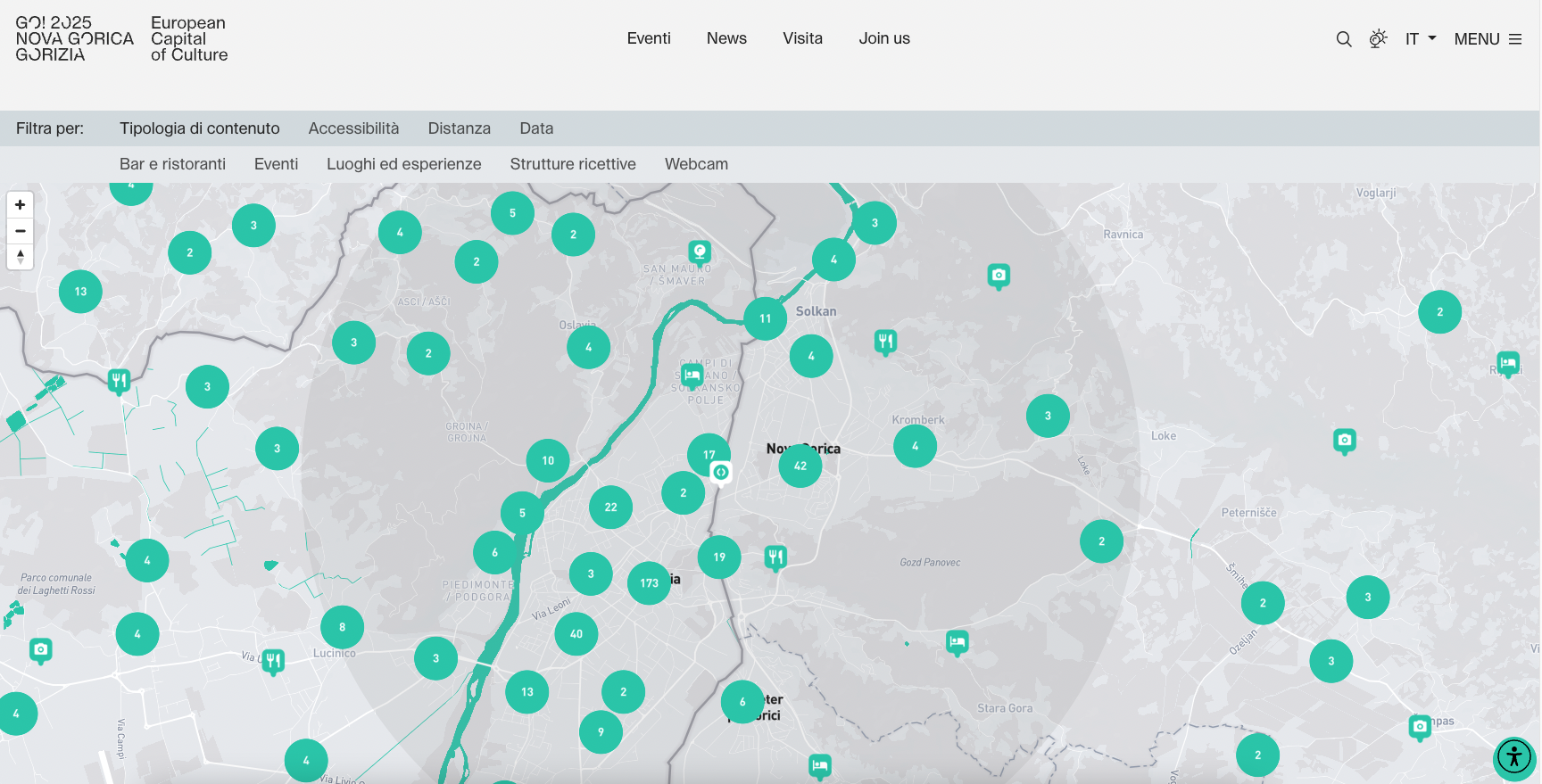Toggle the Strutture ricettive filter
The width and height of the screenshot is (1542, 784).
pos(573,164)
